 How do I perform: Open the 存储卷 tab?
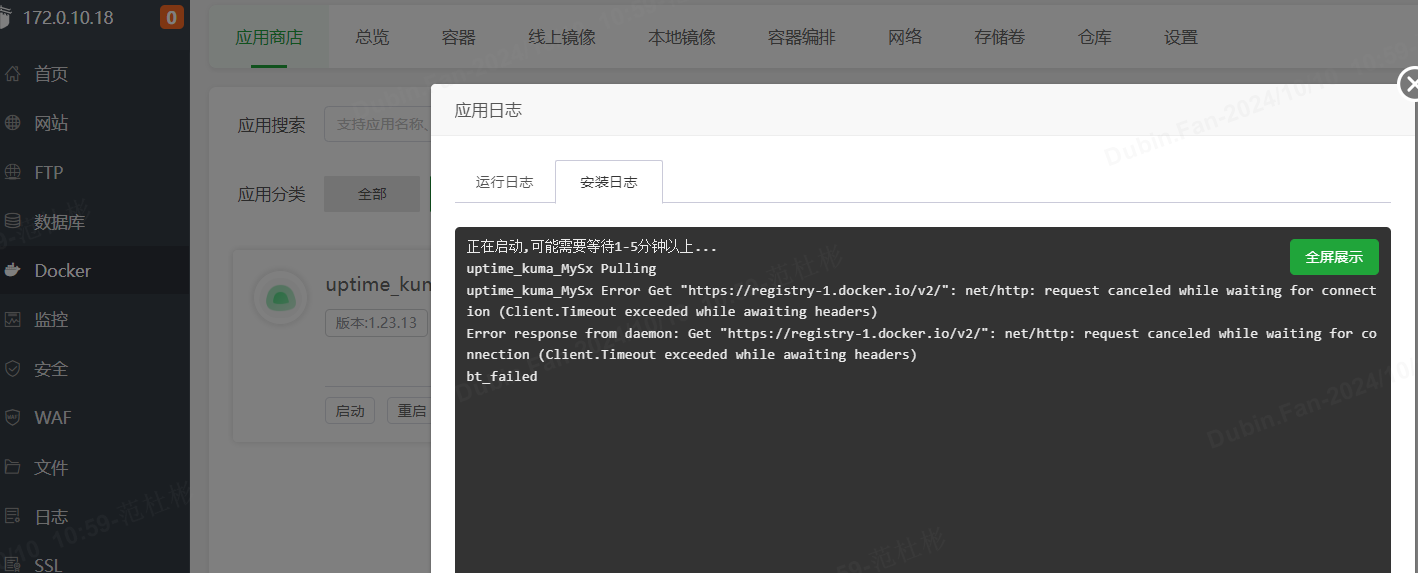1000,37
